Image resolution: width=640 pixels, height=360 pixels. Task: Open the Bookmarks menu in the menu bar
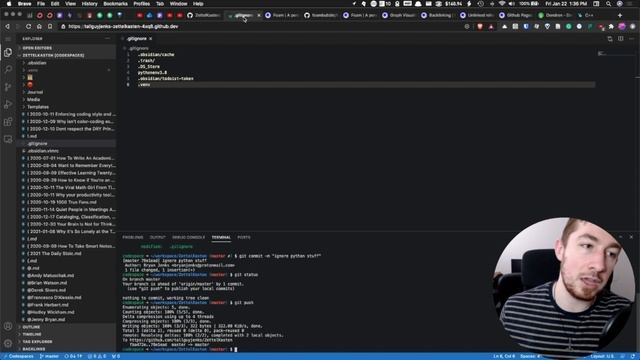tap(115, 4)
